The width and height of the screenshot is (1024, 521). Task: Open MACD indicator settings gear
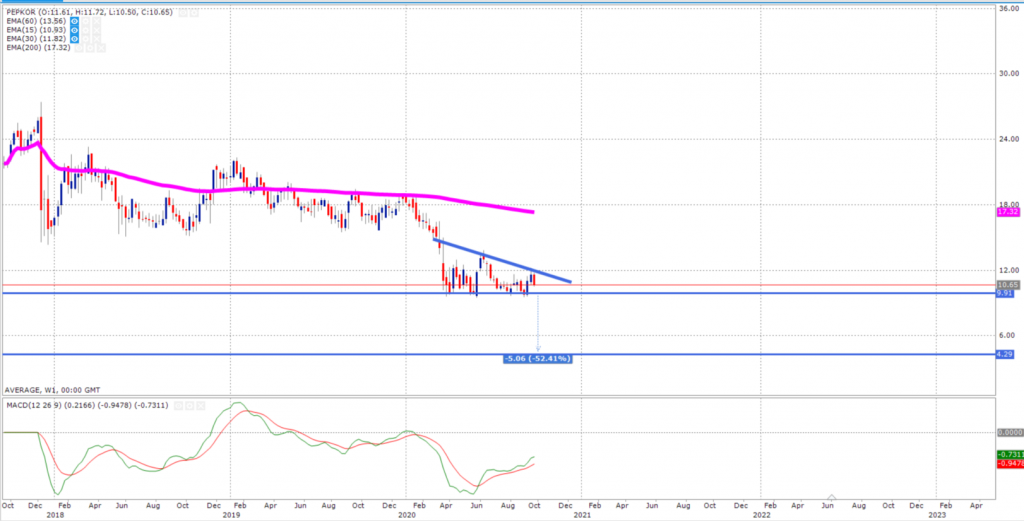click(189, 405)
